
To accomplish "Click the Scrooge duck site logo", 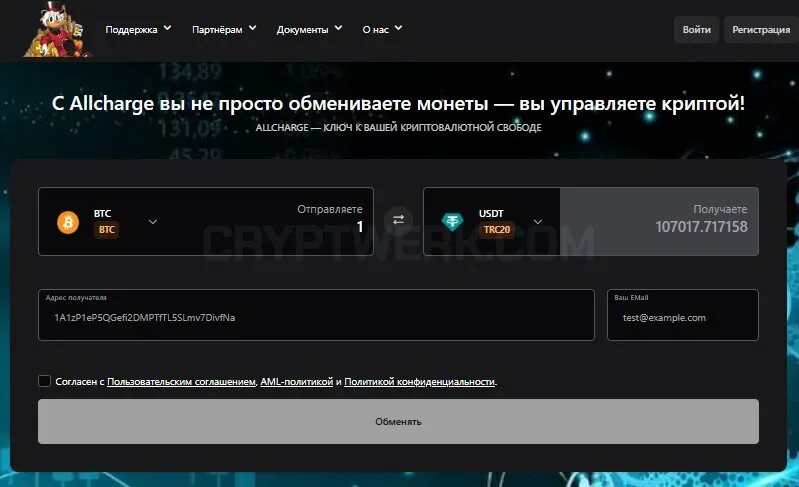I will tap(57, 29).
